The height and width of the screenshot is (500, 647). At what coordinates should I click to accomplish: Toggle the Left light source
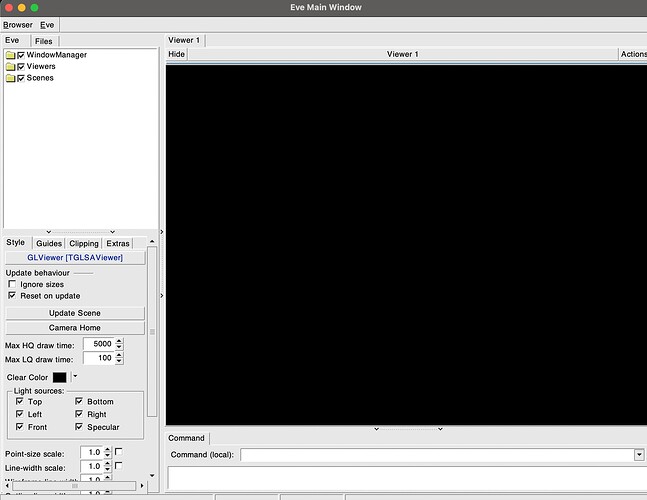(x=19, y=414)
